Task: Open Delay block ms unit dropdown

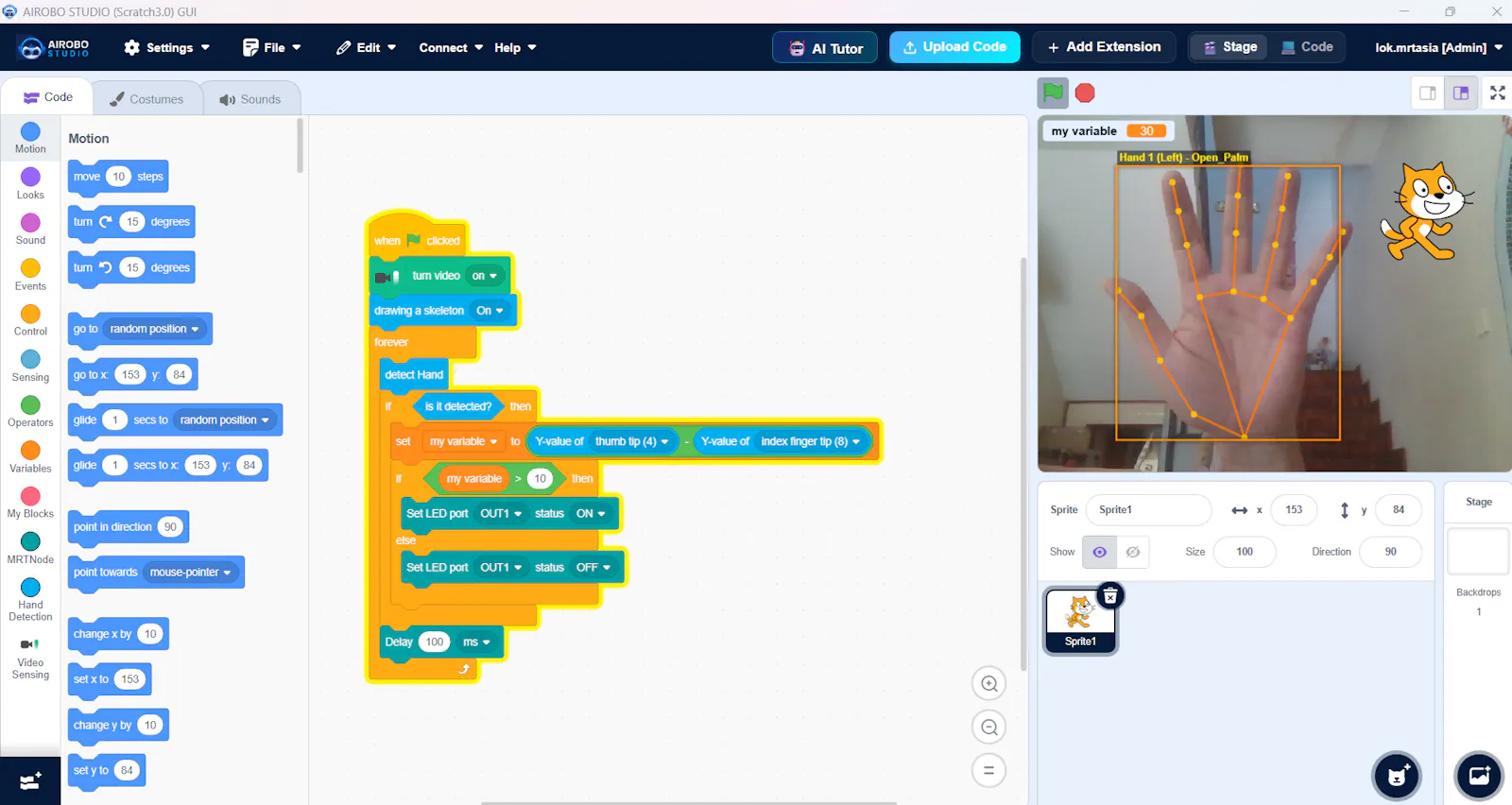Action: pyautogui.click(x=476, y=642)
